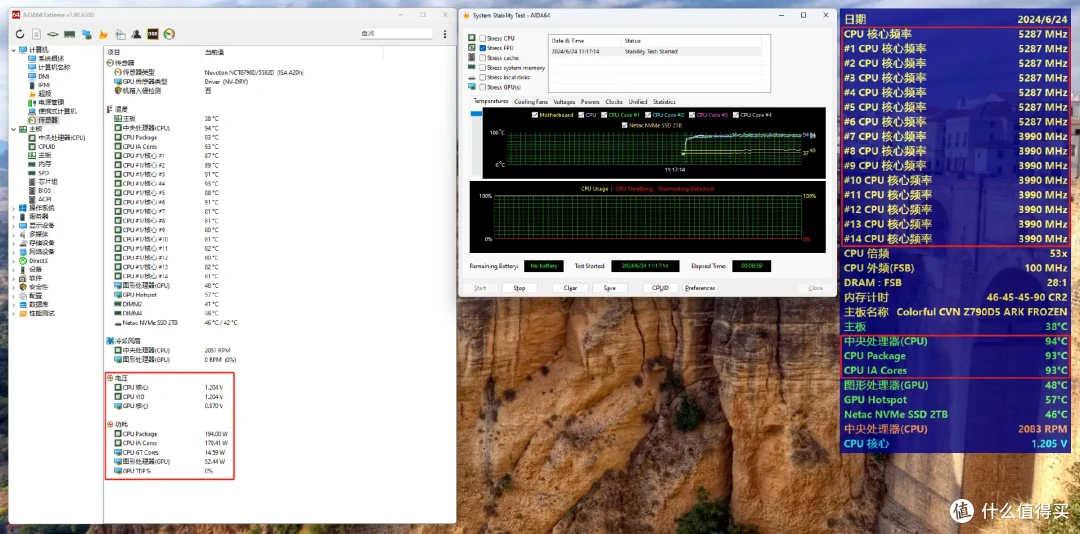Select the ACPI tree item
Viewport: 1080px width, 534px height.
40,199
